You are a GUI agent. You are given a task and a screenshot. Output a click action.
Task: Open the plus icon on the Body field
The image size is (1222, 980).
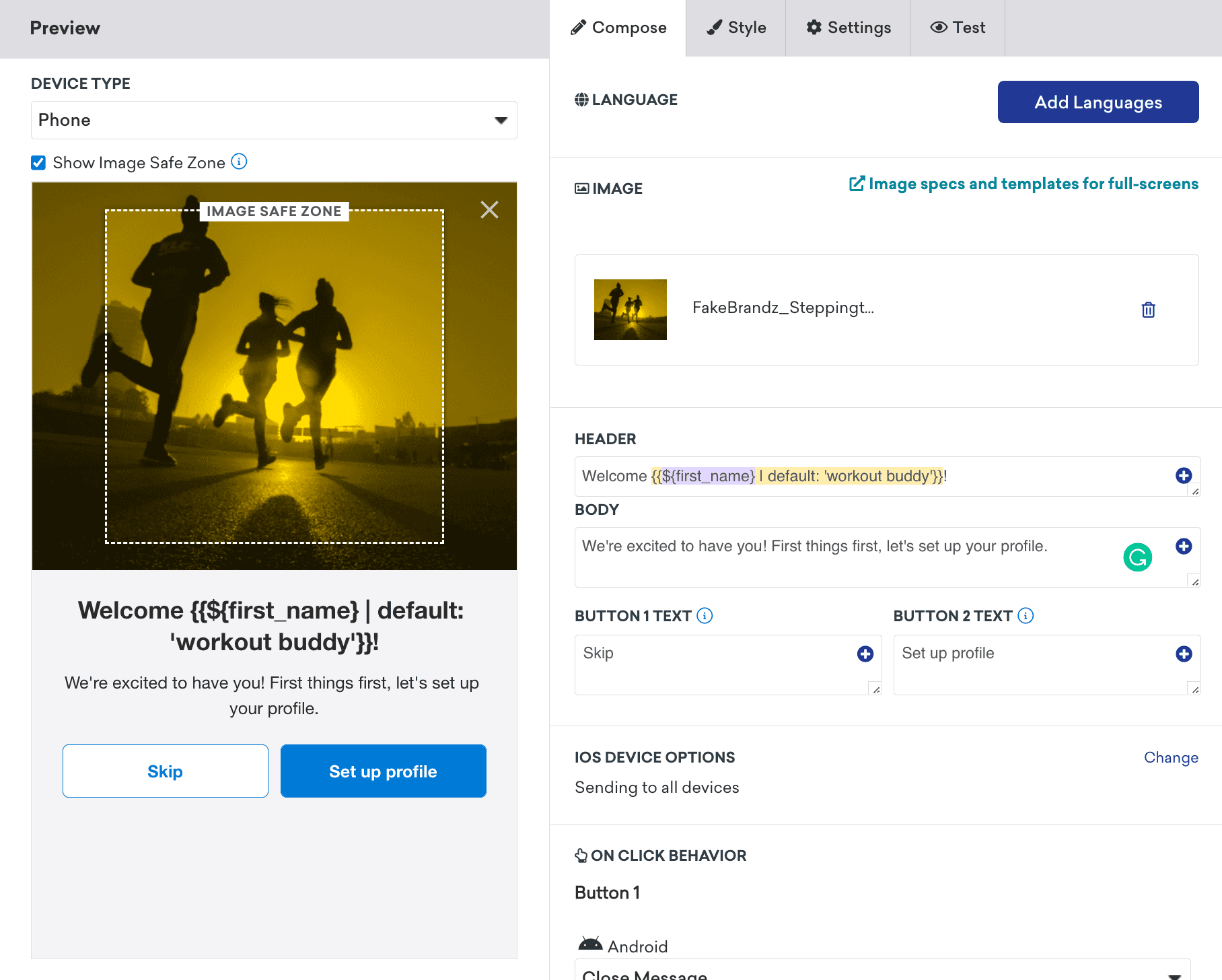coord(1183,546)
